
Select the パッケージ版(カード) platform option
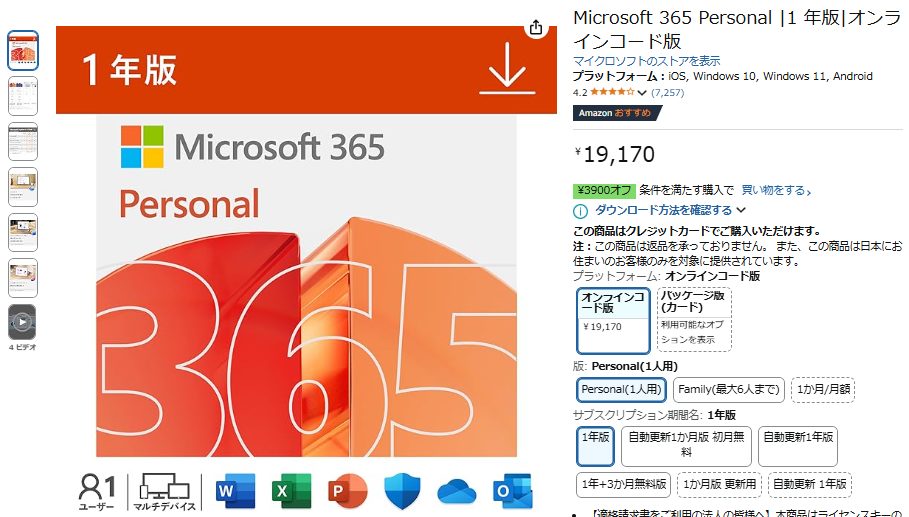coord(694,319)
